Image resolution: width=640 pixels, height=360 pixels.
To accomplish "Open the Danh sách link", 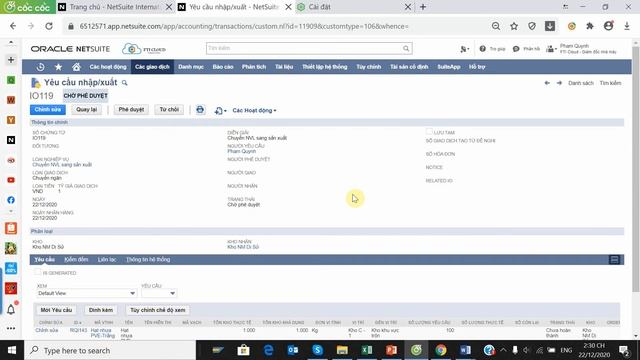I will [581, 83].
